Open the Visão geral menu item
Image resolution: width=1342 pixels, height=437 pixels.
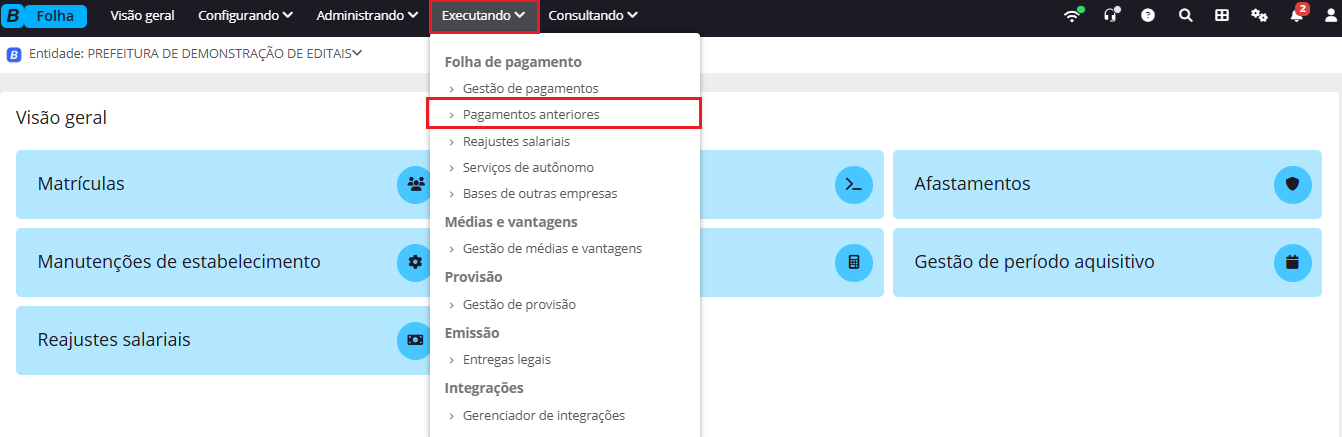click(142, 16)
